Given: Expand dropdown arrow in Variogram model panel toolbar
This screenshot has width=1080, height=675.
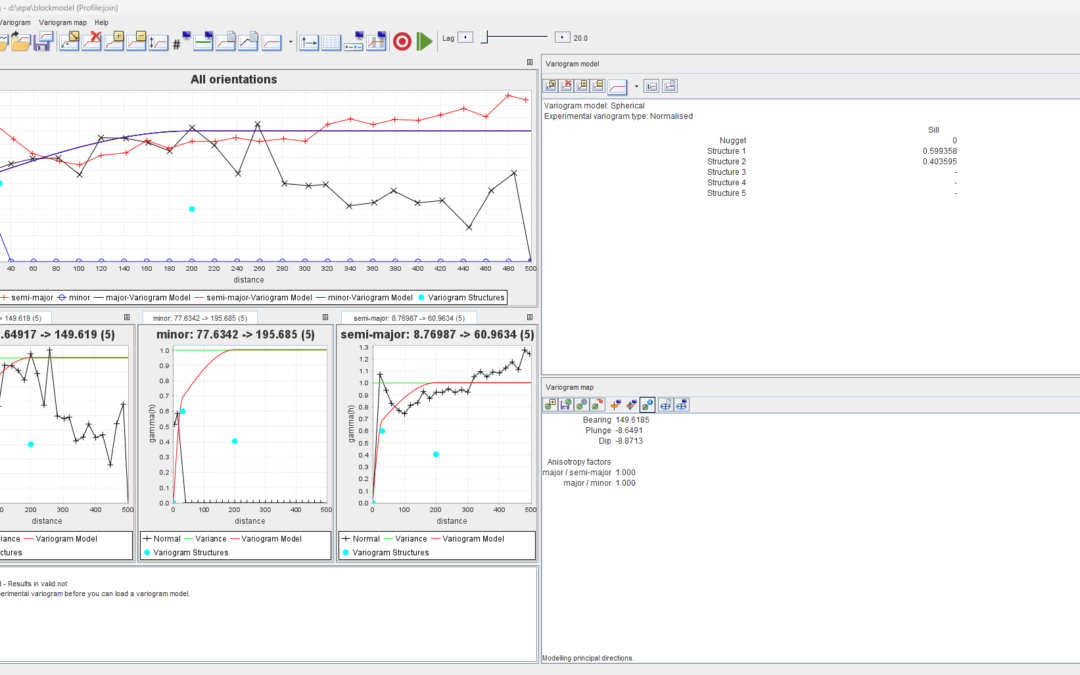Looking at the screenshot, I should [x=636, y=86].
